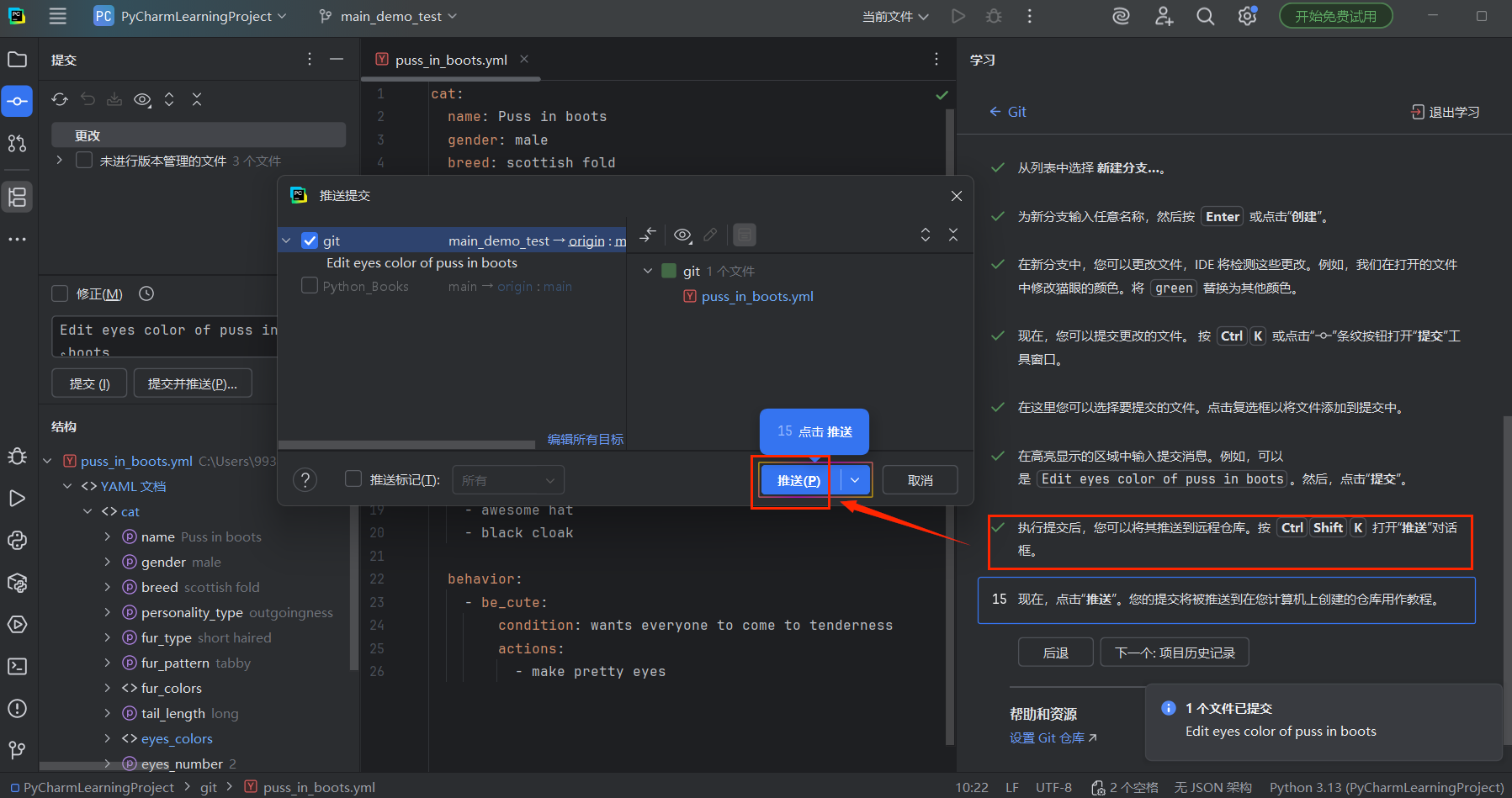This screenshot has height=798, width=1512.
Task: Open AI Assistant swirl icon
Action: [x=1121, y=16]
